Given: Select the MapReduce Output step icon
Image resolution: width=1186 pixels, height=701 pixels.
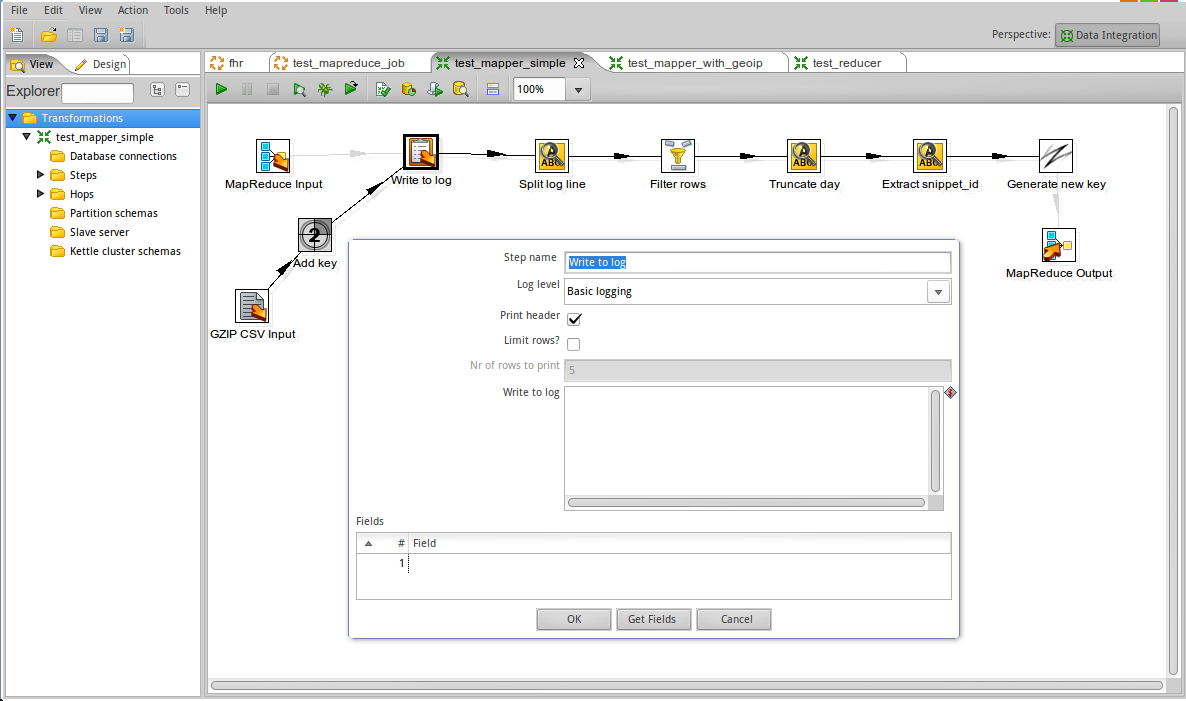Looking at the screenshot, I should tap(1058, 245).
